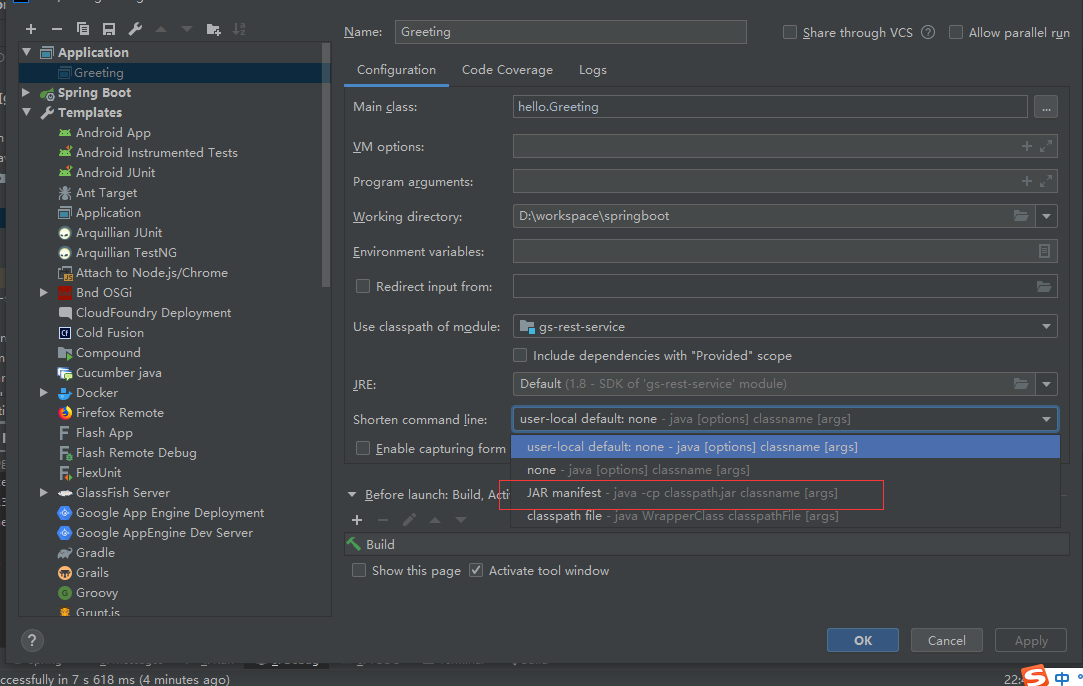Toggle Enable capturing form snapshots checkbox
1083x686 pixels.
pos(363,448)
